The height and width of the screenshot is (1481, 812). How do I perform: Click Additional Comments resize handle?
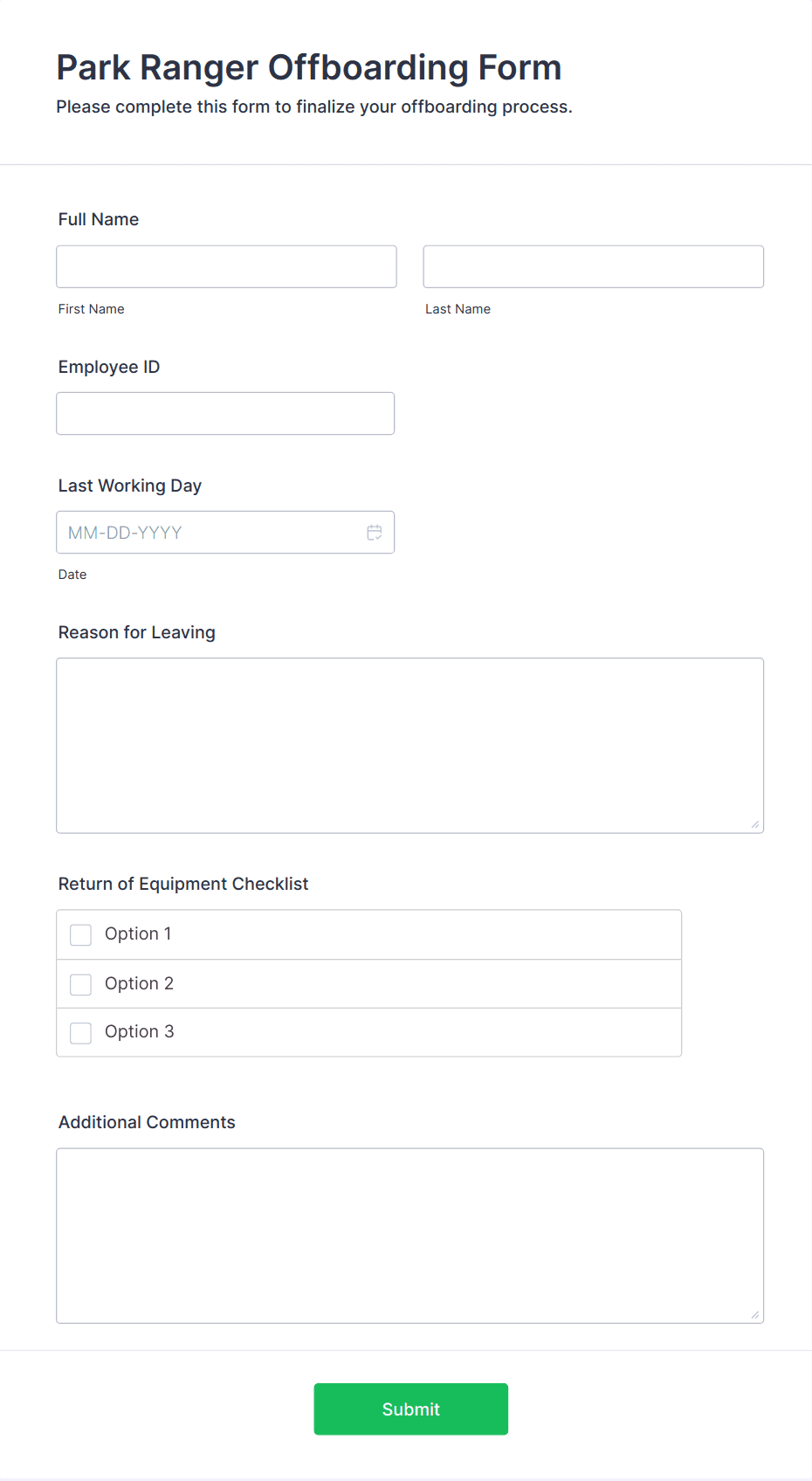click(755, 1314)
